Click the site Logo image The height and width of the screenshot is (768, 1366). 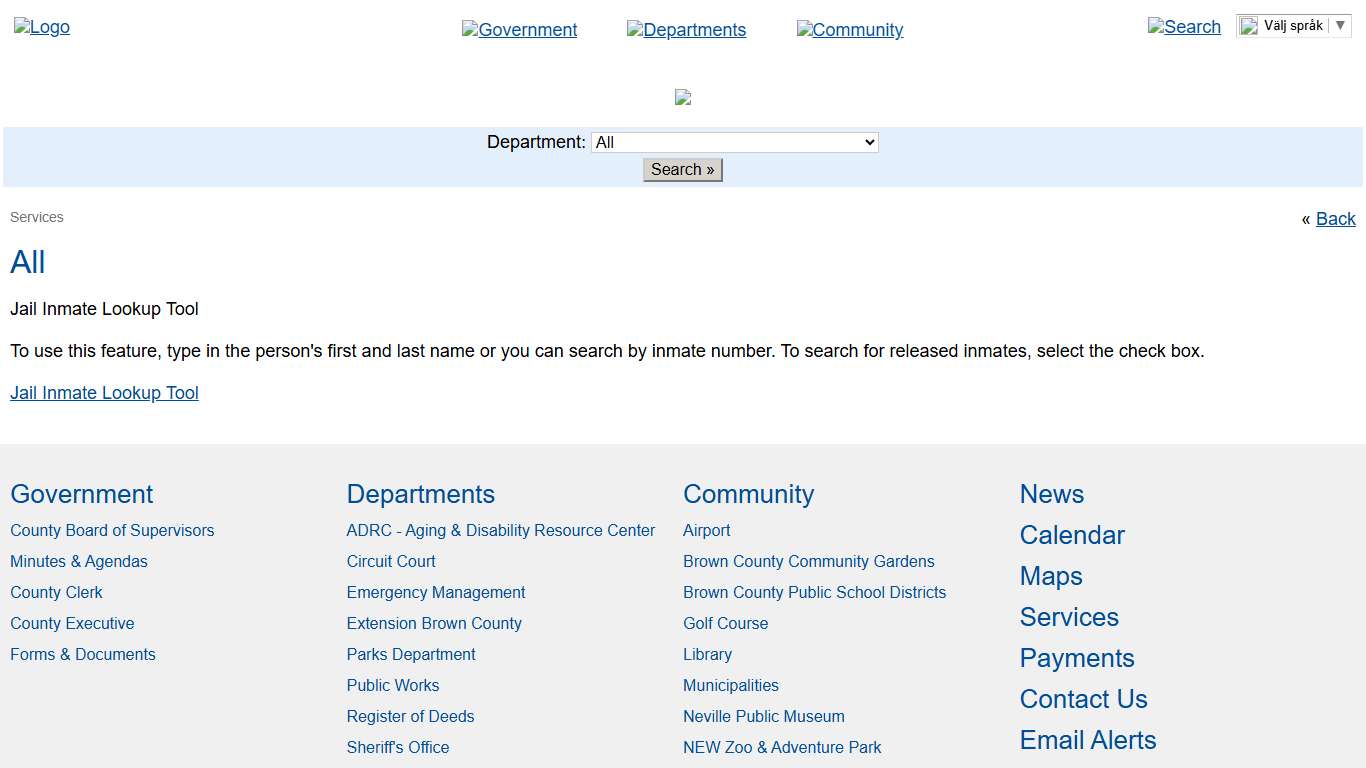41,27
